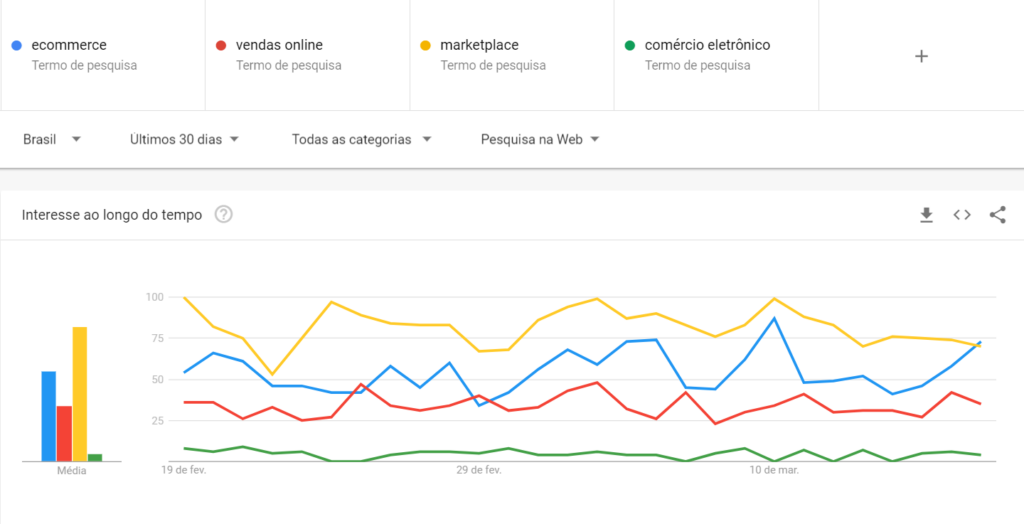Download the interest over time data
This screenshot has height=524, width=1024.
click(926, 215)
